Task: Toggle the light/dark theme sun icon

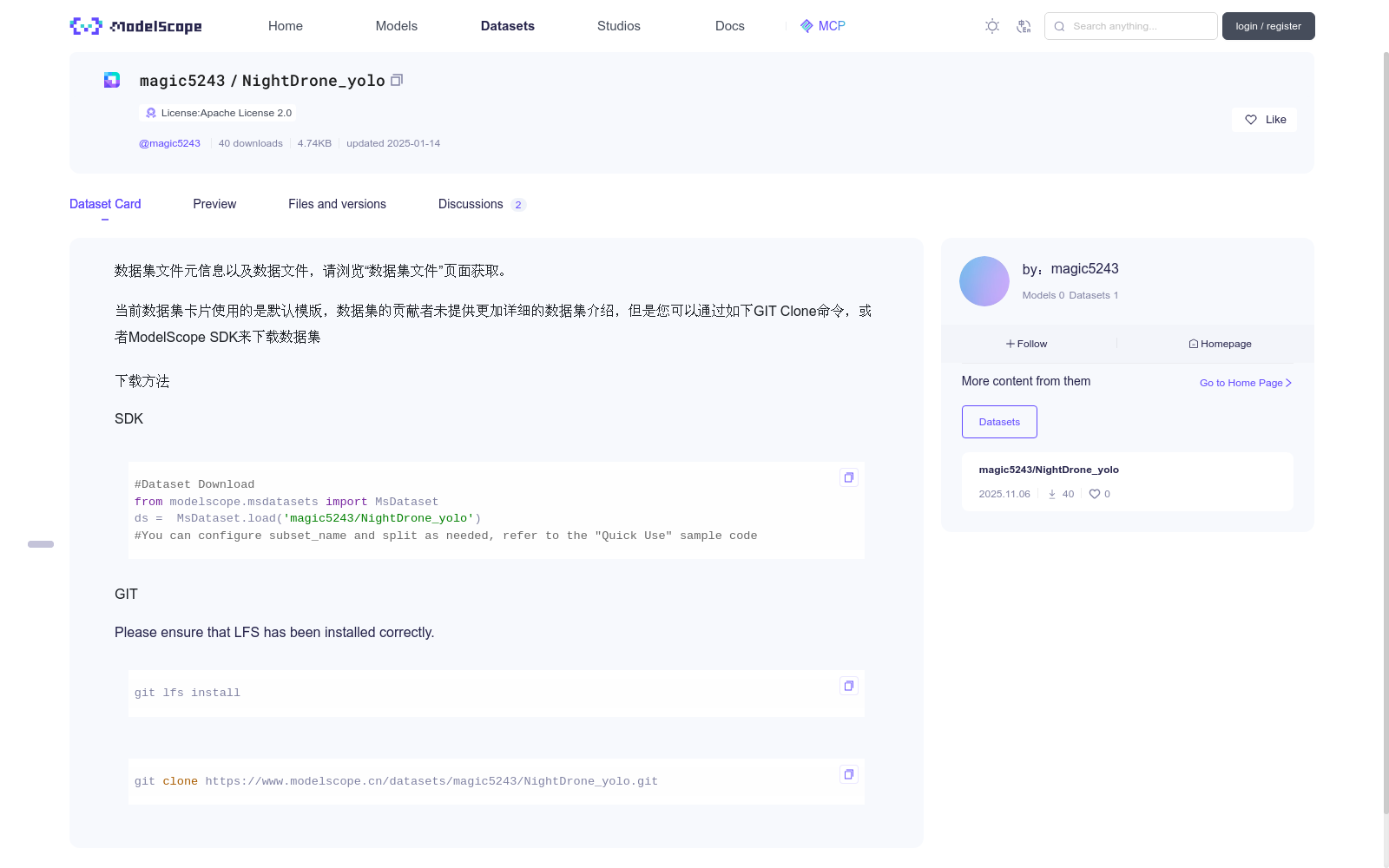Action: tap(992, 26)
